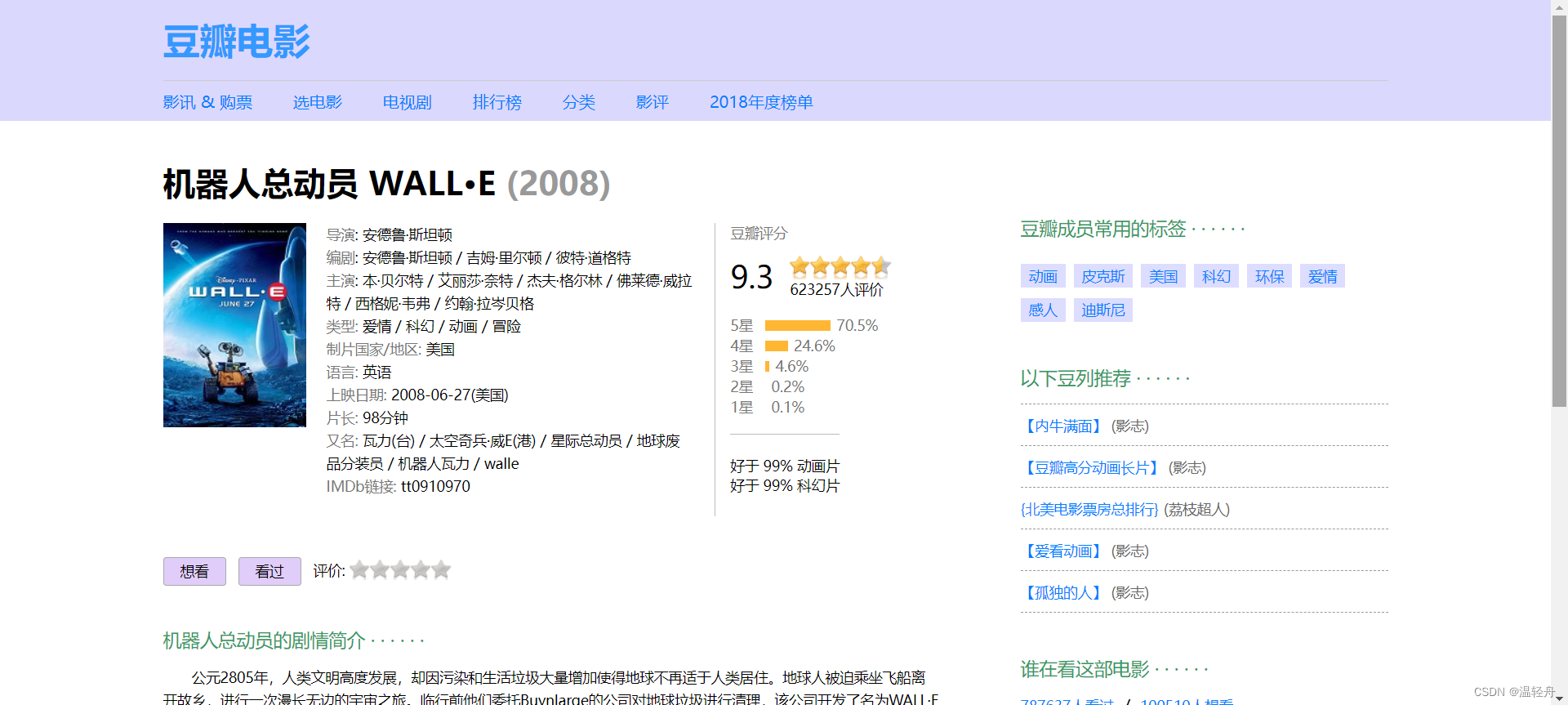Open the {北美电影票房总排行} doulist link
This screenshot has width=1568, height=705.
pos(1089,509)
